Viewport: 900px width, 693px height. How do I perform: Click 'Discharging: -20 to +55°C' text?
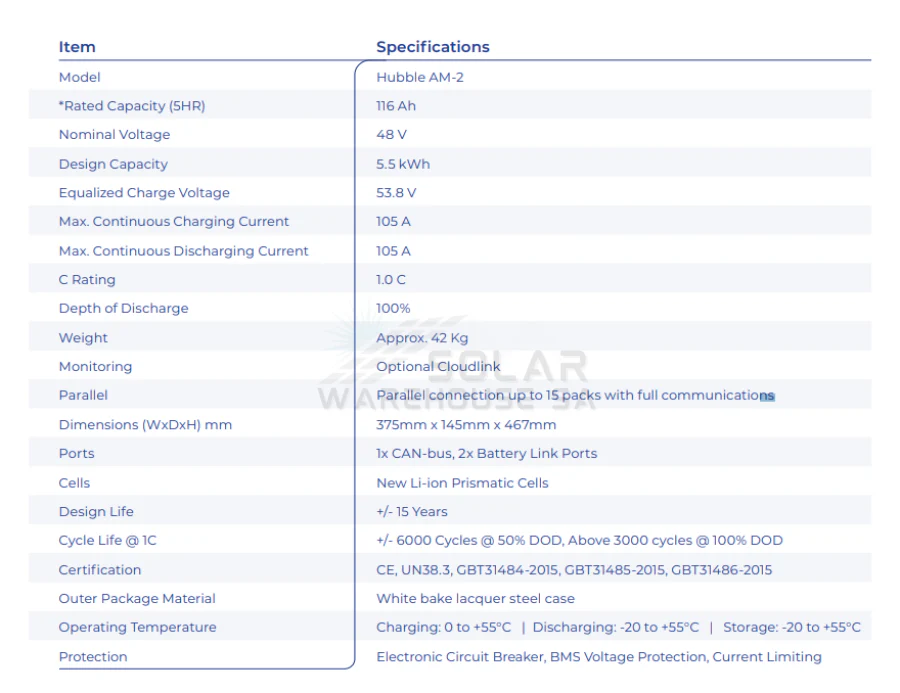(616, 627)
